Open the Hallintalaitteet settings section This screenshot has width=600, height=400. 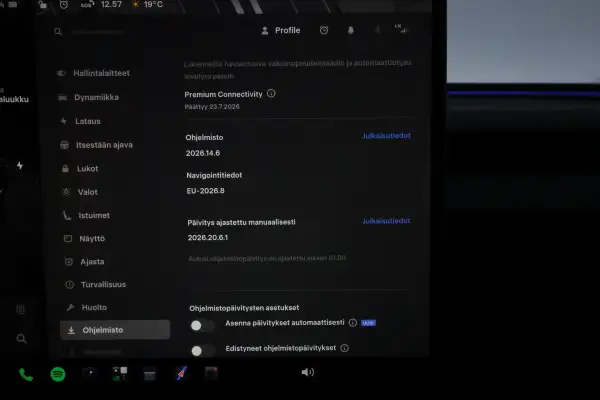pyautogui.click(x=94, y=73)
